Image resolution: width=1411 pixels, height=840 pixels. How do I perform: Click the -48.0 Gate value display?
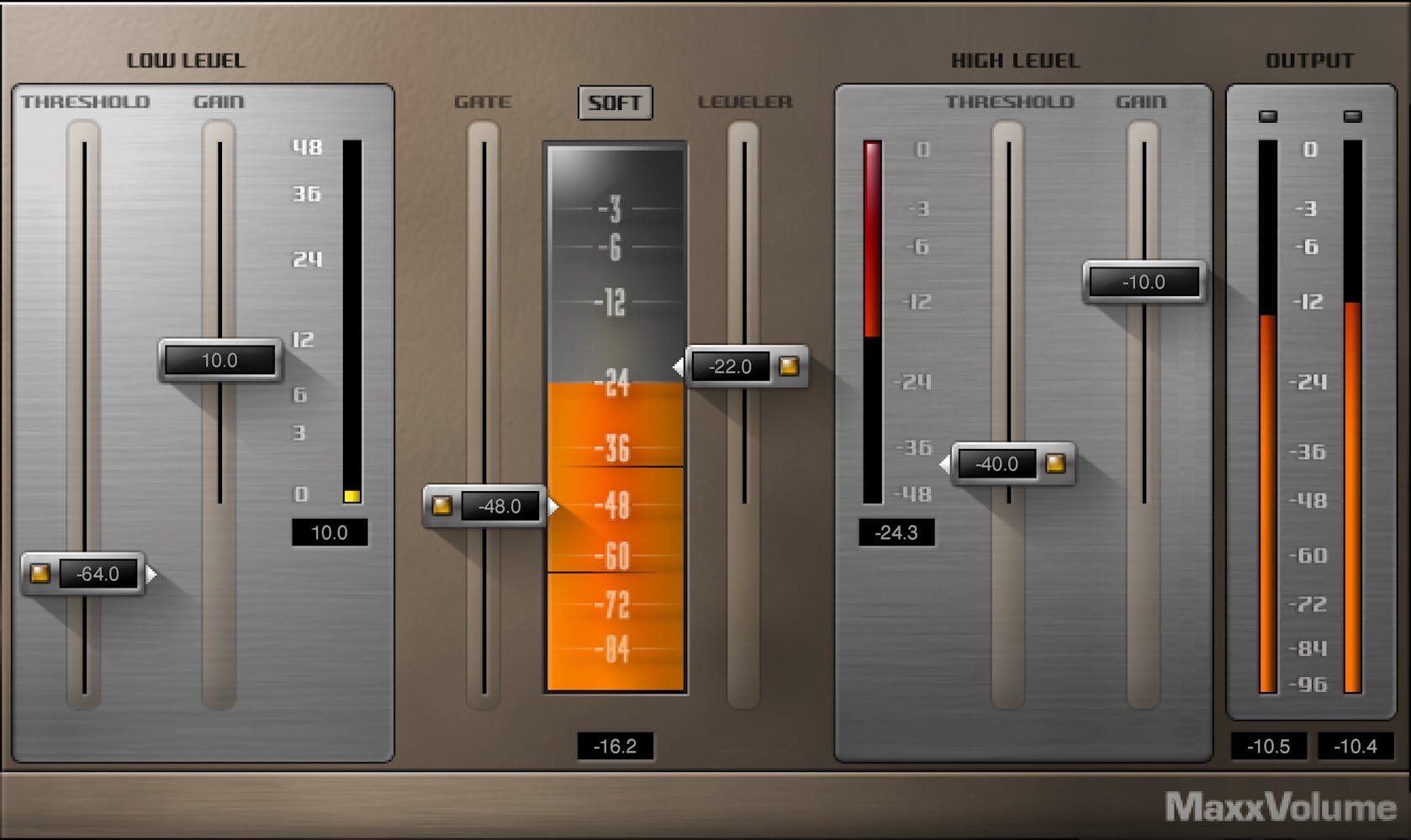click(499, 506)
